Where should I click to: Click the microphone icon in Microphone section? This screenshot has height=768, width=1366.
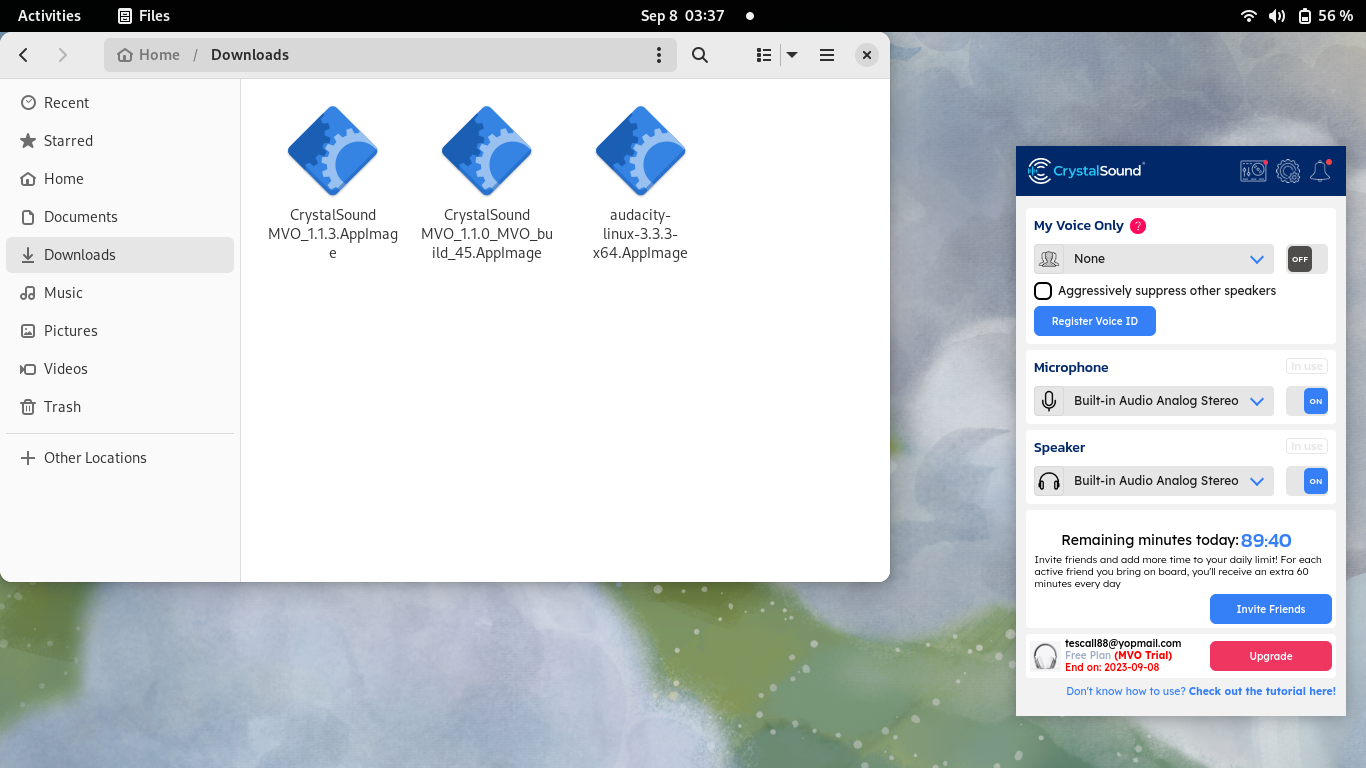[1049, 401]
